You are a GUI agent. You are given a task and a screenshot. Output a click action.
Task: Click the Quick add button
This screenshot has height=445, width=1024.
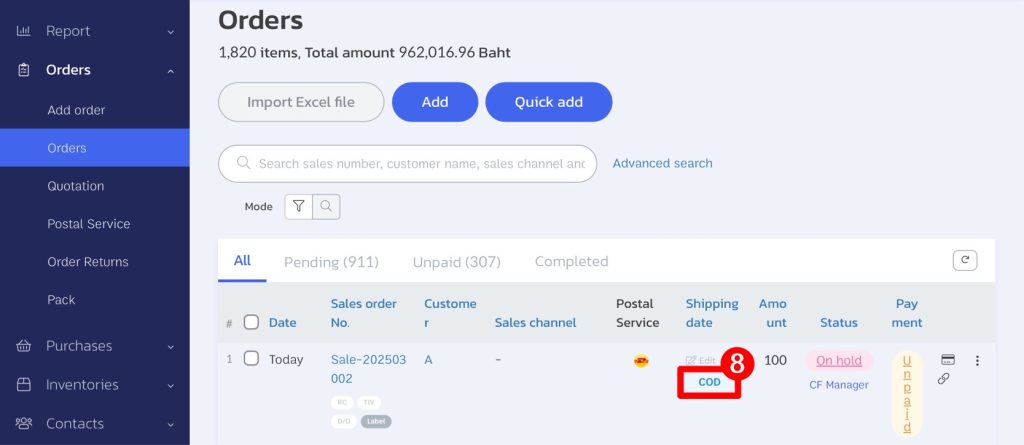tap(549, 102)
